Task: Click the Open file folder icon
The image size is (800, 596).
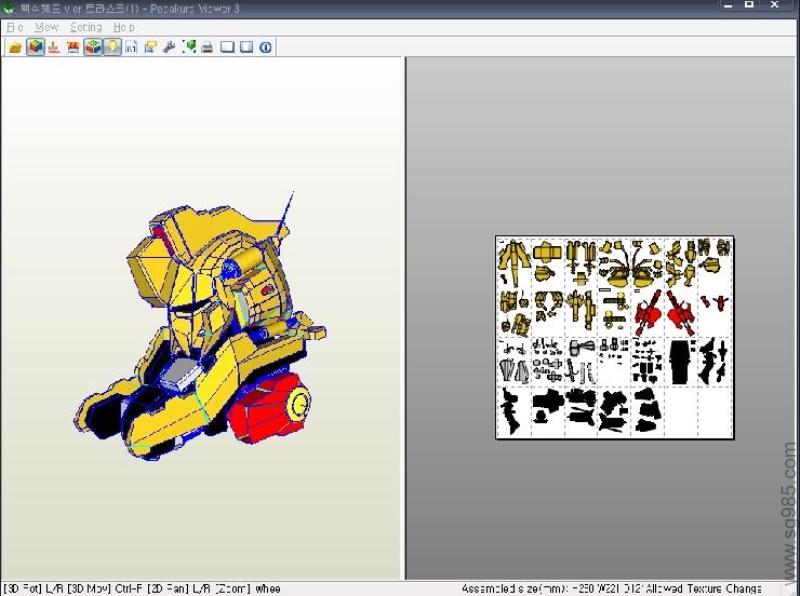Action: coord(15,47)
